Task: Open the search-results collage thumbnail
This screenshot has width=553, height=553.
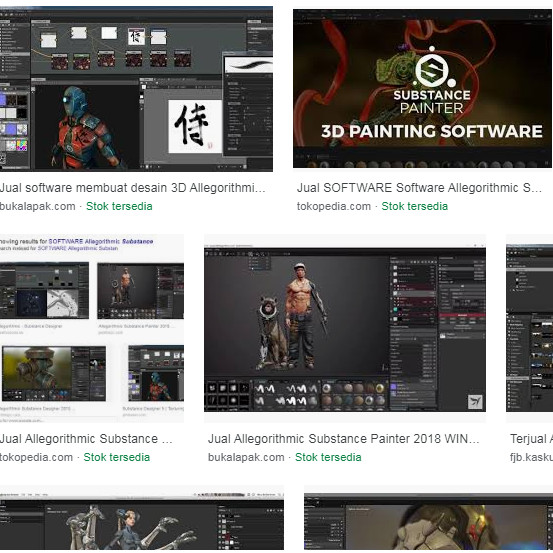Action: [92, 328]
